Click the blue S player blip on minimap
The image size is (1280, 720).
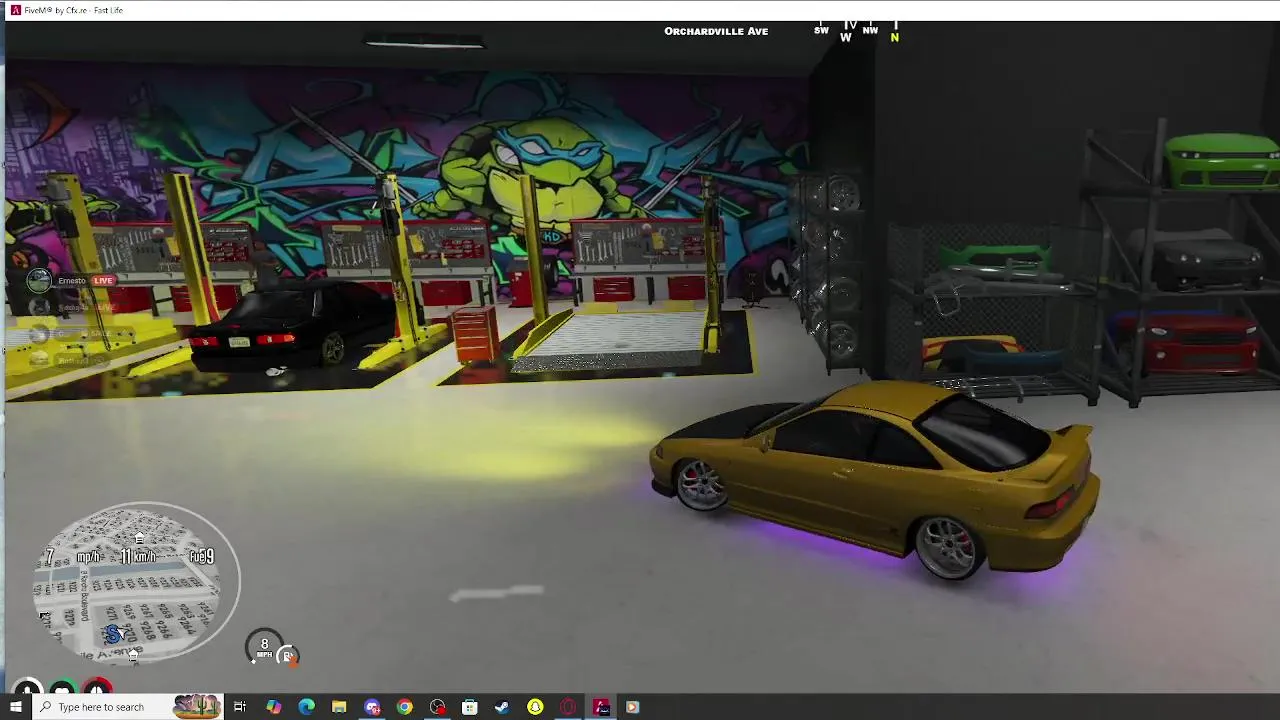tap(112, 634)
